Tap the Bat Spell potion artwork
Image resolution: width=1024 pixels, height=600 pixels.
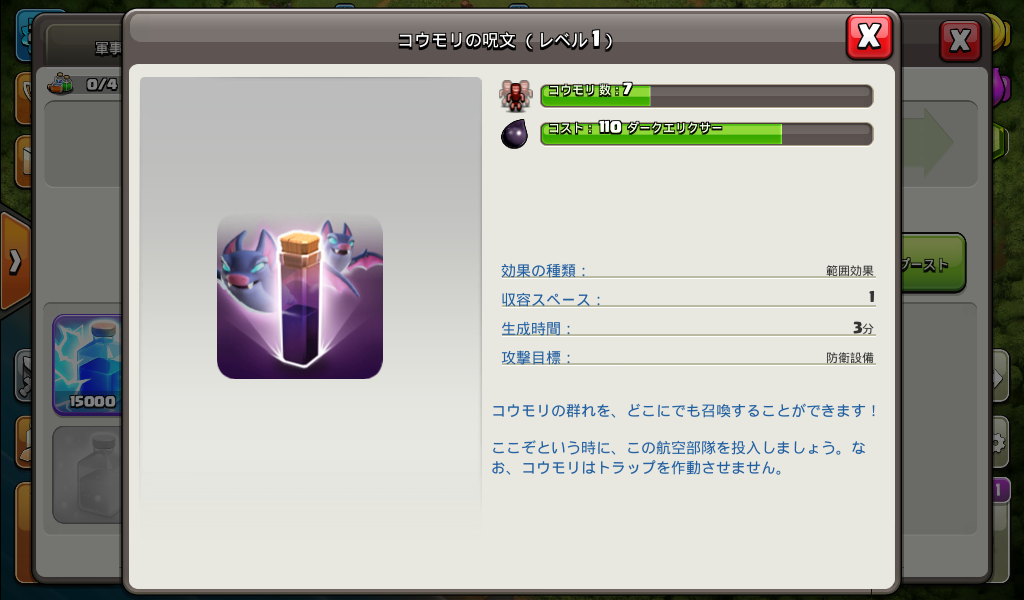point(300,297)
